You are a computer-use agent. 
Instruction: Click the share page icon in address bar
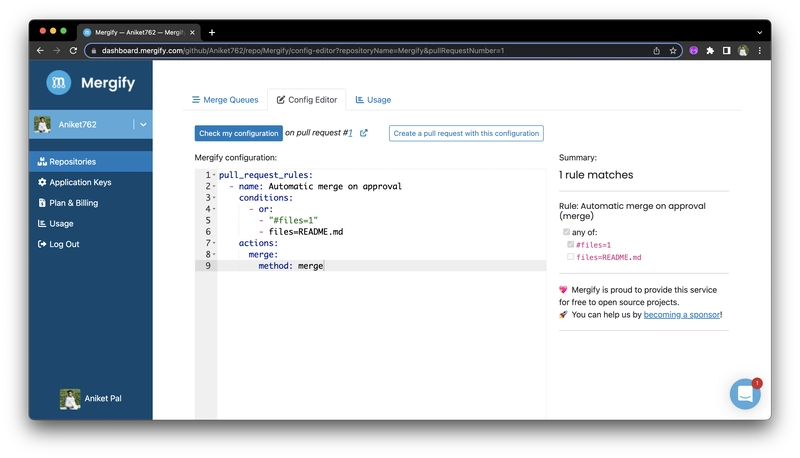click(657, 50)
